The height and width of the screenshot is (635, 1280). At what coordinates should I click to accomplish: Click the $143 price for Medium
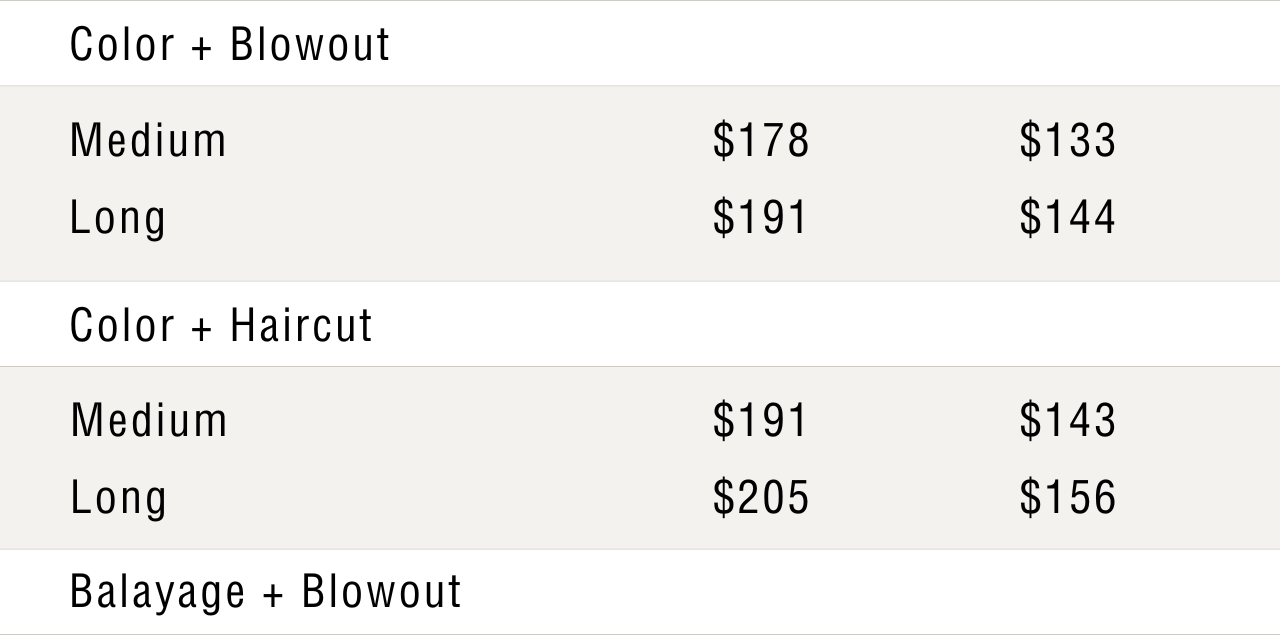pyautogui.click(x=1067, y=420)
